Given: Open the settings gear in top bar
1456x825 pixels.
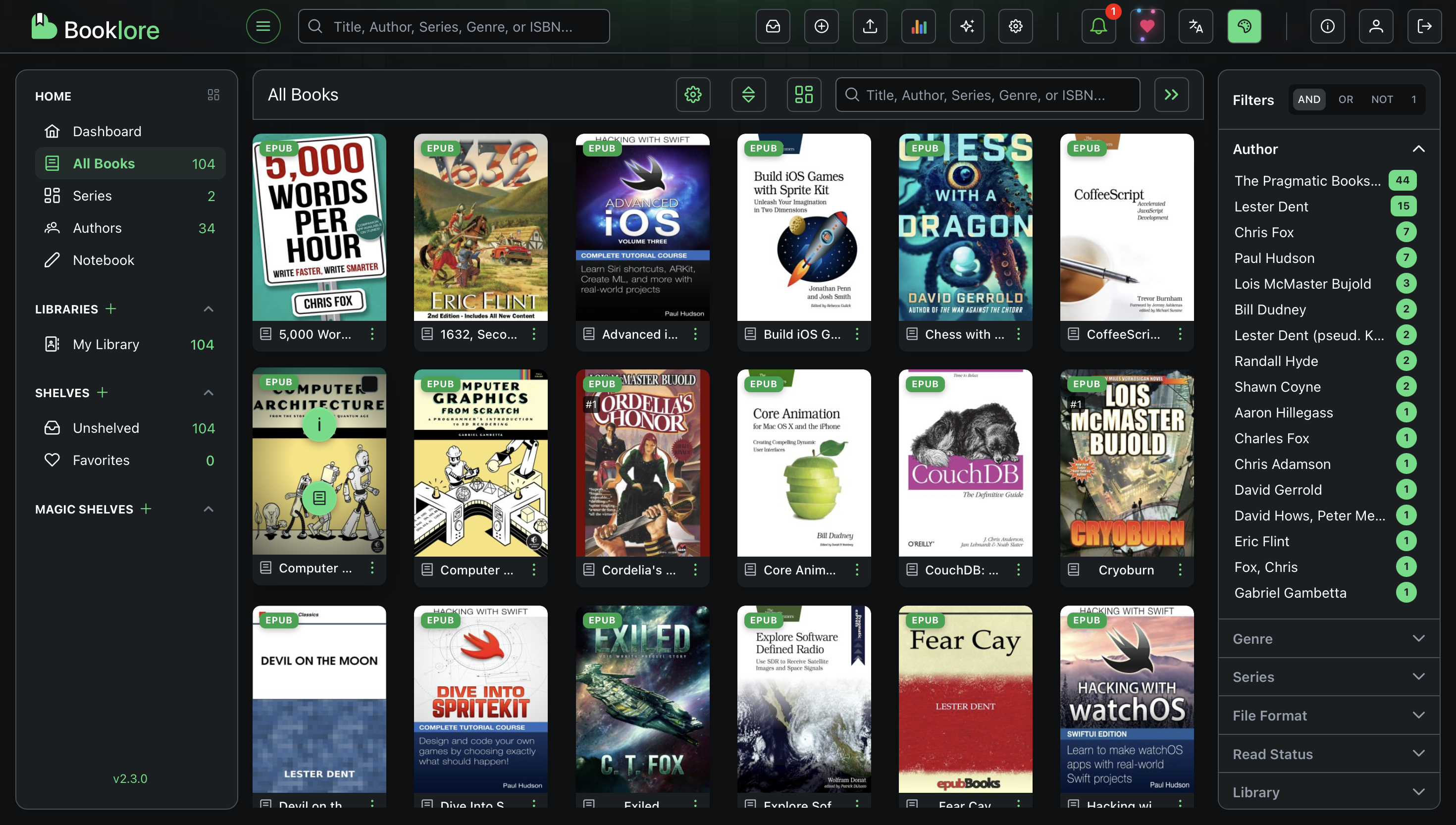Looking at the screenshot, I should pyautogui.click(x=1016, y=26).
